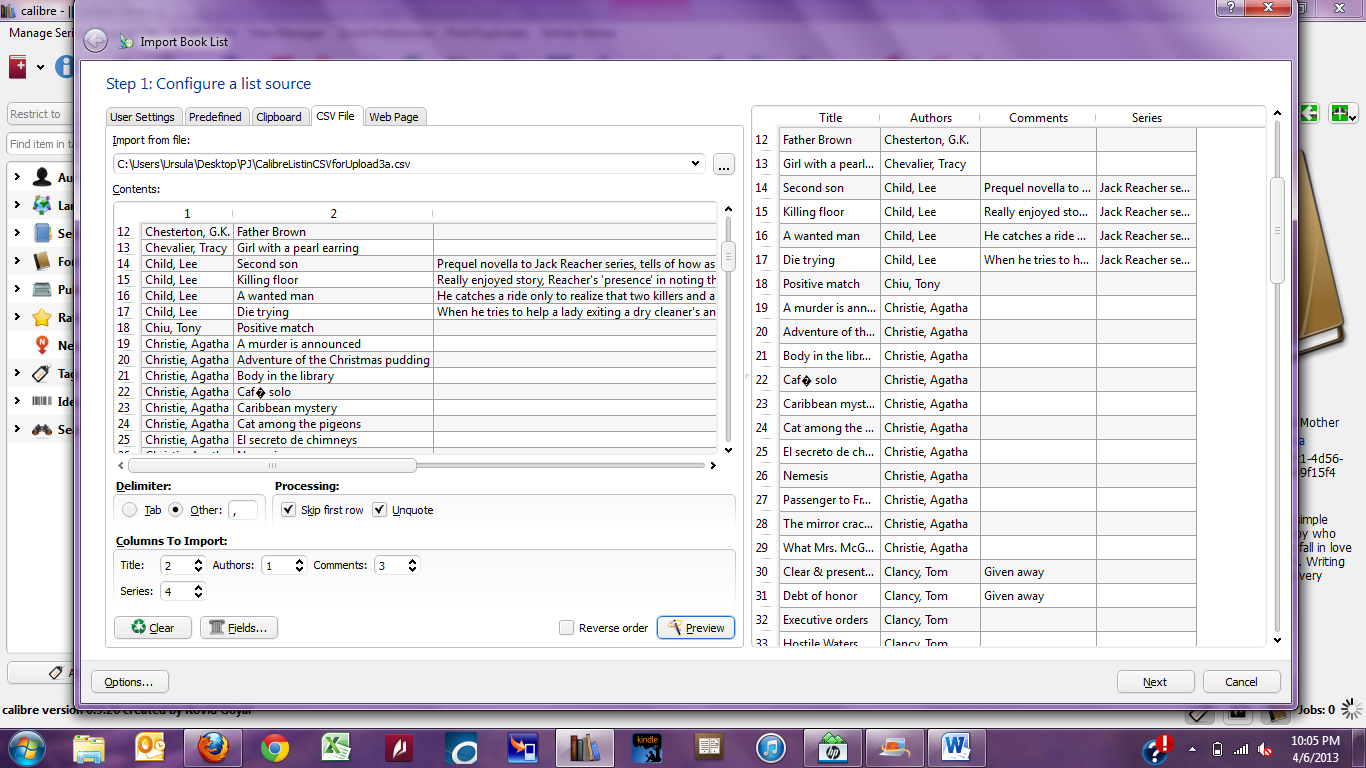This screenshot has height=768, width=1366.
Task: Select the Other delimiter radio button
Action: (x=176, y=510)
